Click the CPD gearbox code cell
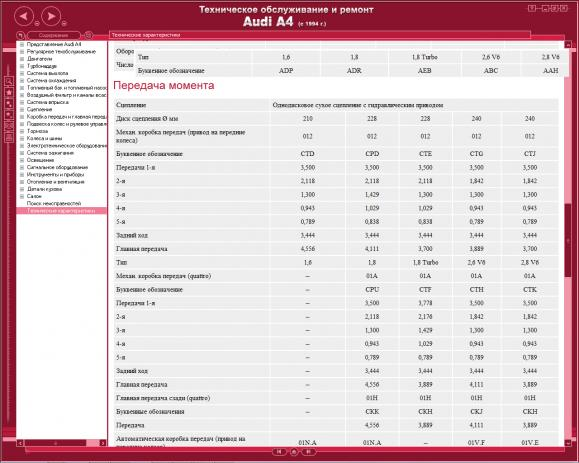The width and height of the screenshot is (579, 463). pos(372,154)
